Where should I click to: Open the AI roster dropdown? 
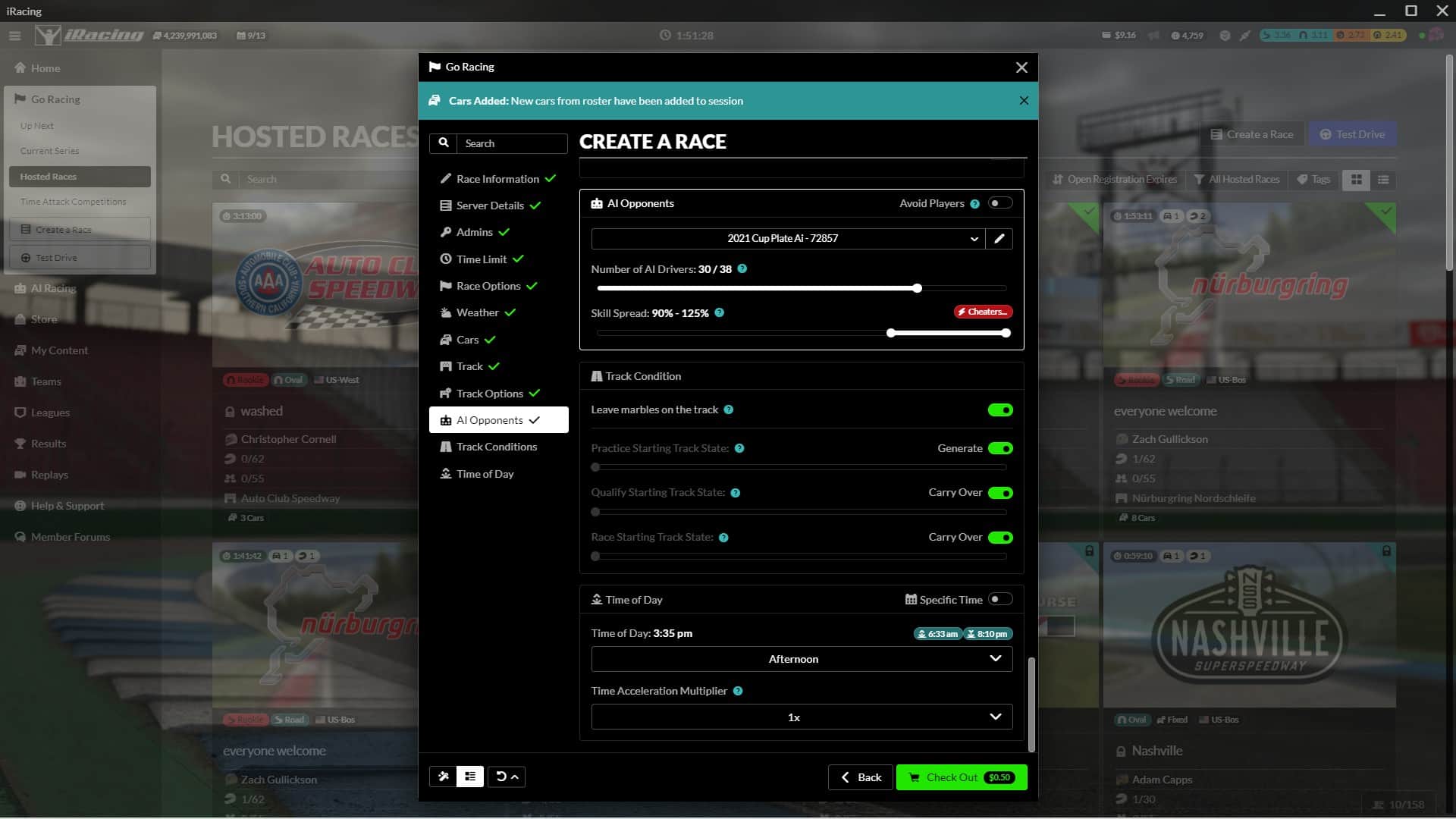pyautogui.click(x=782, y=238)
